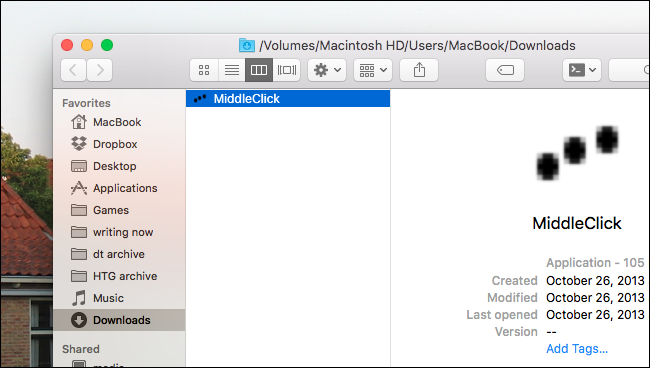
Task: Click dt archive folder icon
Action: click(79, 254)
